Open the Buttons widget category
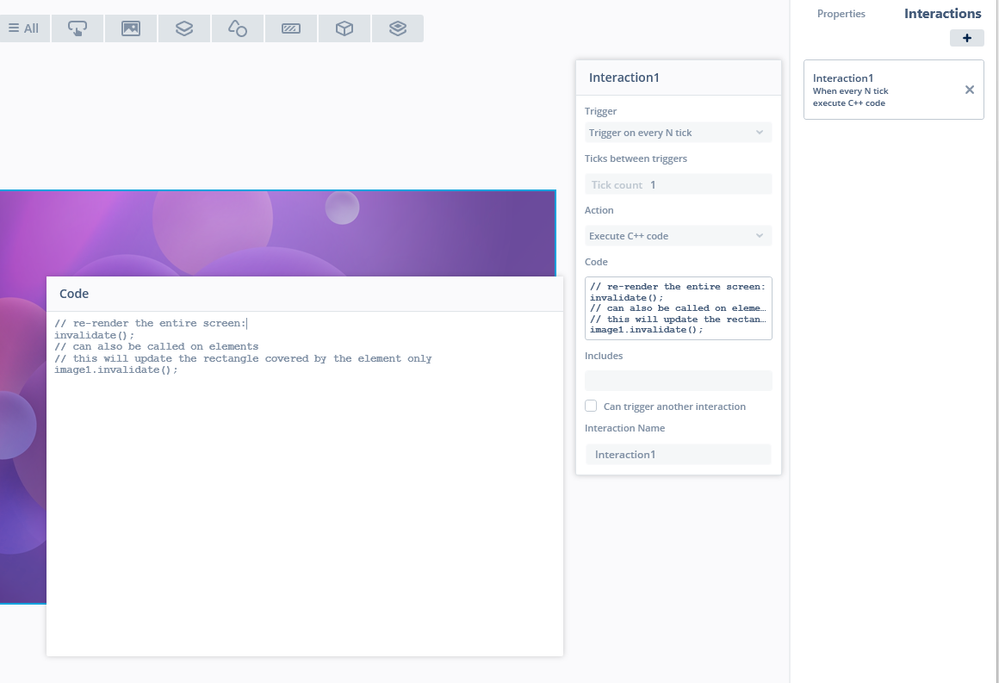 tap(77, 29)
